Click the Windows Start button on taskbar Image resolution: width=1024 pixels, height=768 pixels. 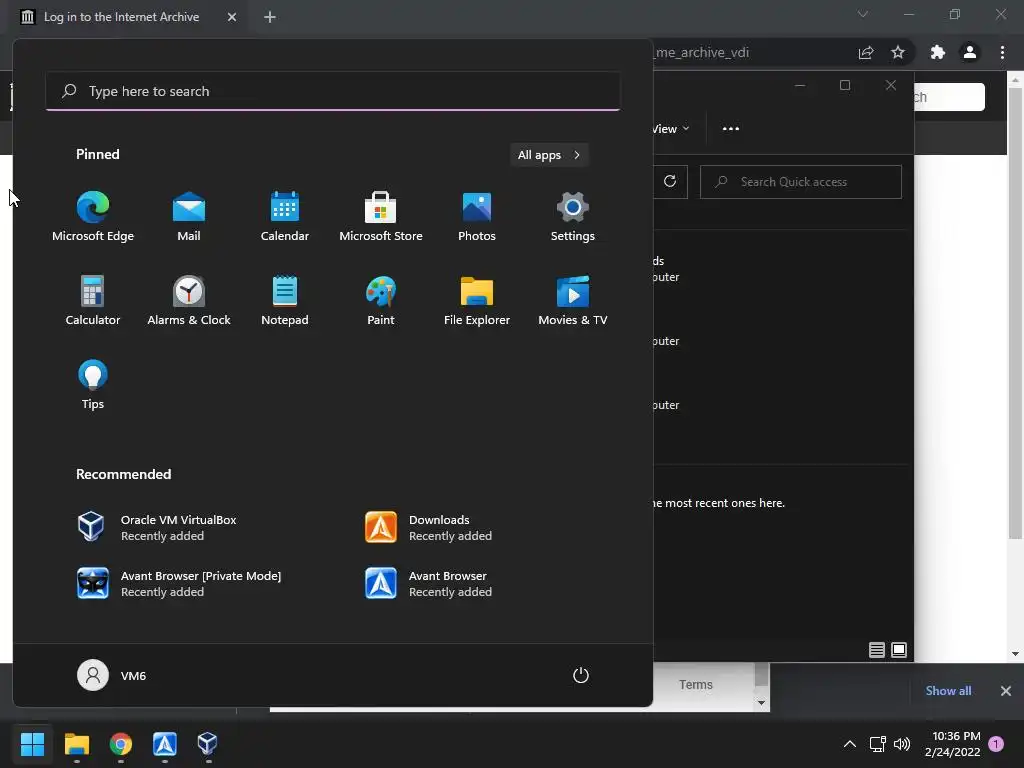click(32, 743)
